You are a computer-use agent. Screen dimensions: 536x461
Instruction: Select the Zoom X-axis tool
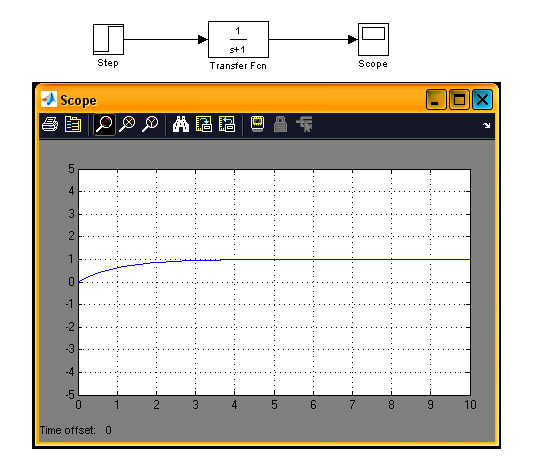[127, 124]
